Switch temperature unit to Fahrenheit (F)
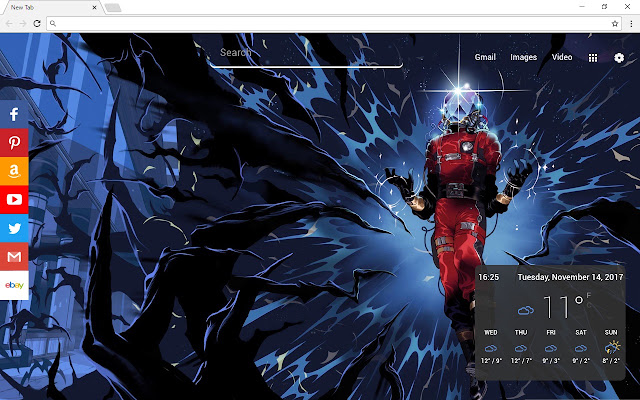This screenshot has width=640, height=400. point(589,296)
